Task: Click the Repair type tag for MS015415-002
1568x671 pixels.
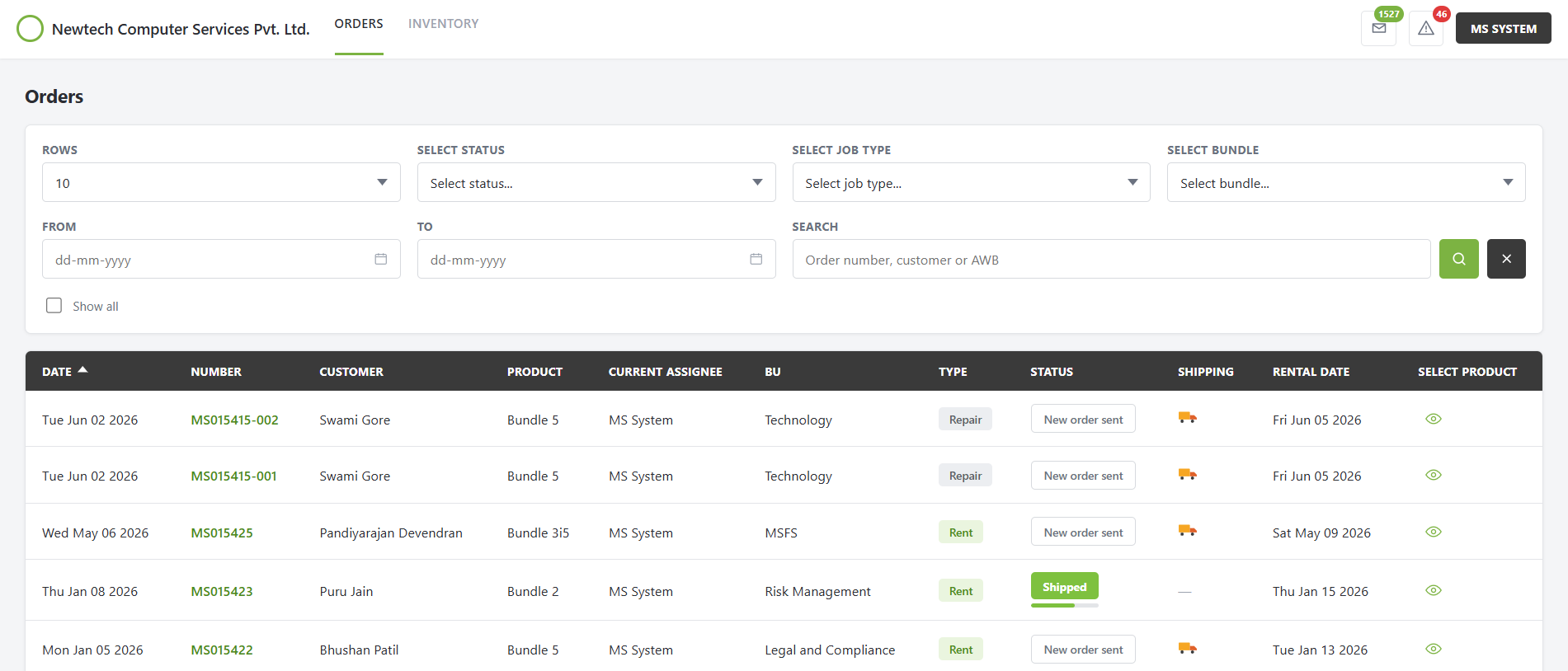Action: pyautogui.click(x=965, y=419)
